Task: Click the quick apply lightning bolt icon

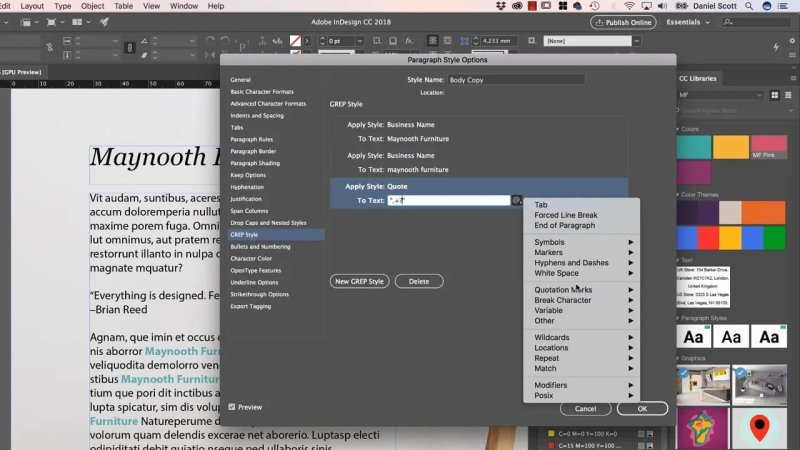Action: [776, 47]
